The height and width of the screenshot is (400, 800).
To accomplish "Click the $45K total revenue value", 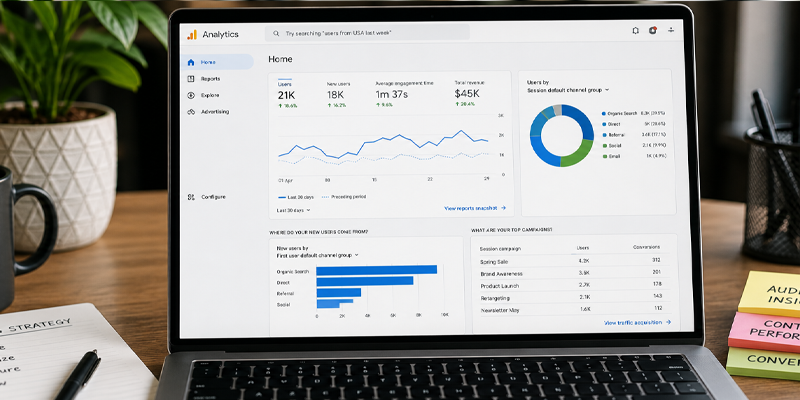I will pyautogui.click(x=467, y=94).
